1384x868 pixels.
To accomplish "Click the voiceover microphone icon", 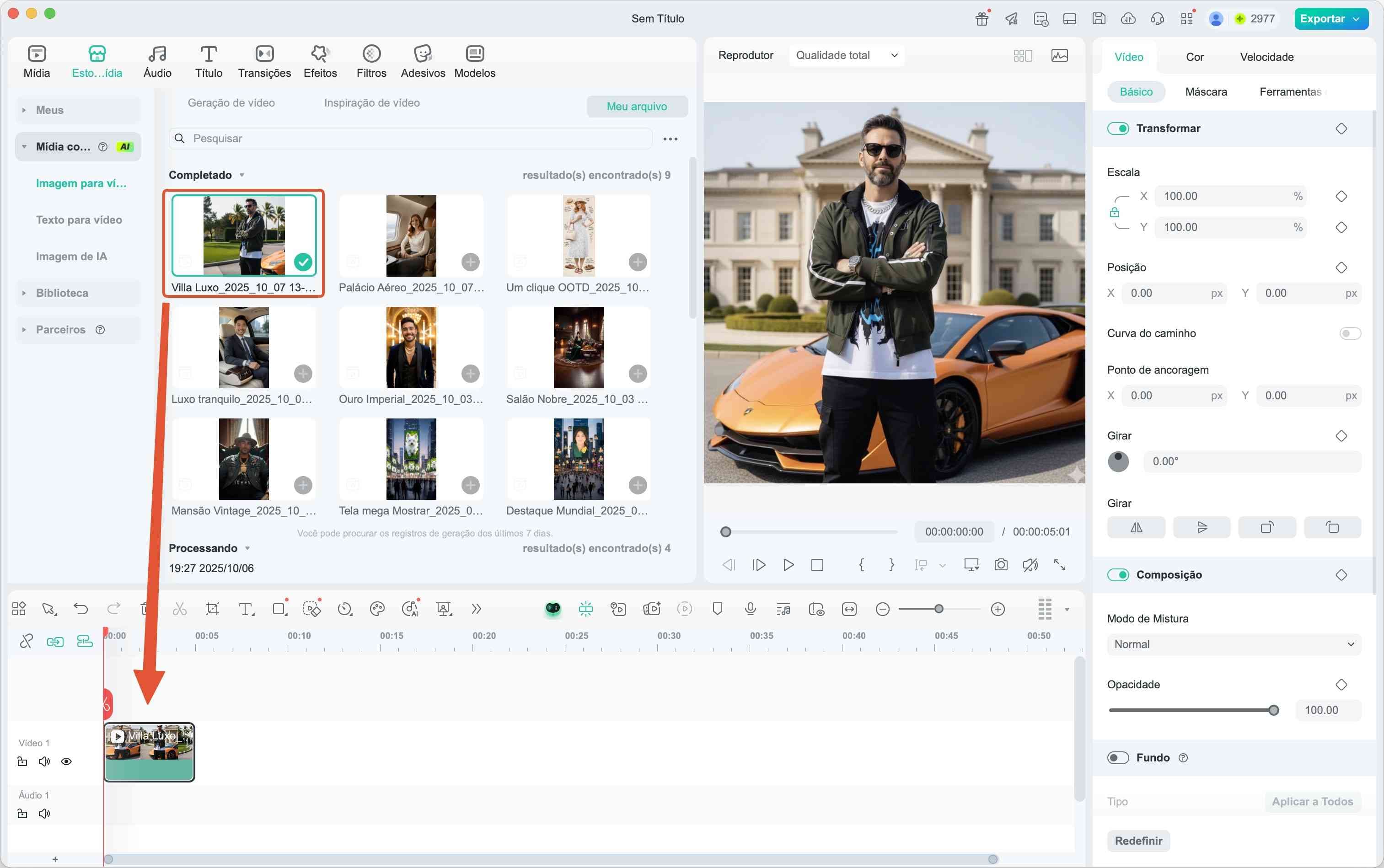I will pos(750,609).
